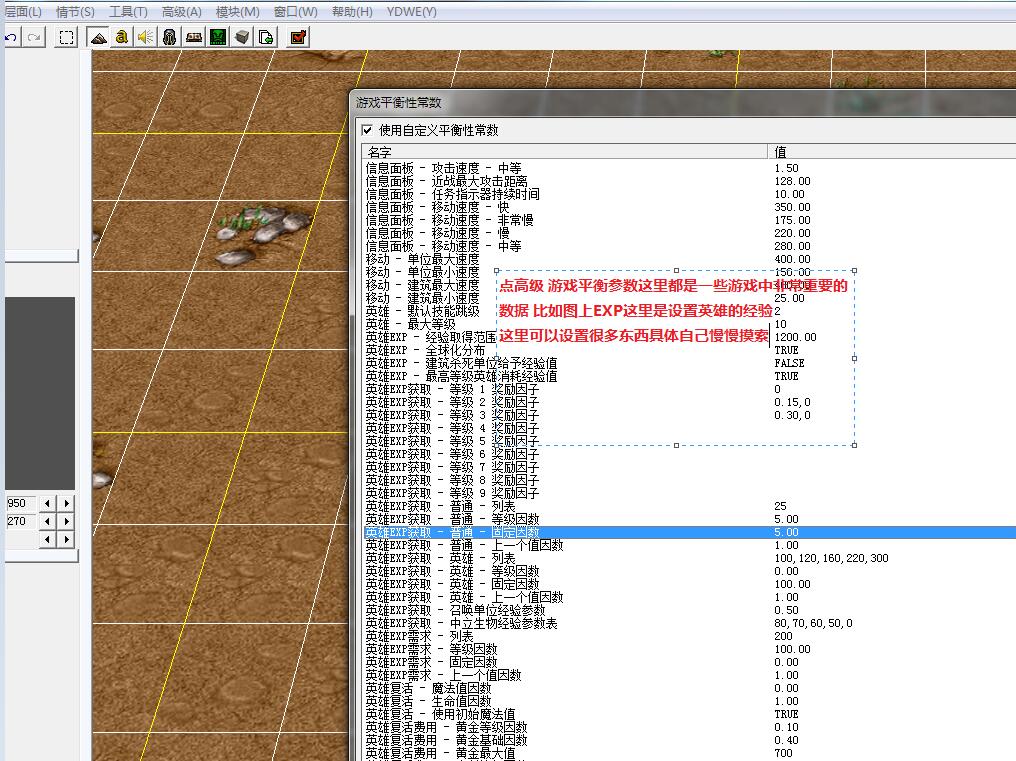Click right arrow next to the 950 field

tap(66, 503)
